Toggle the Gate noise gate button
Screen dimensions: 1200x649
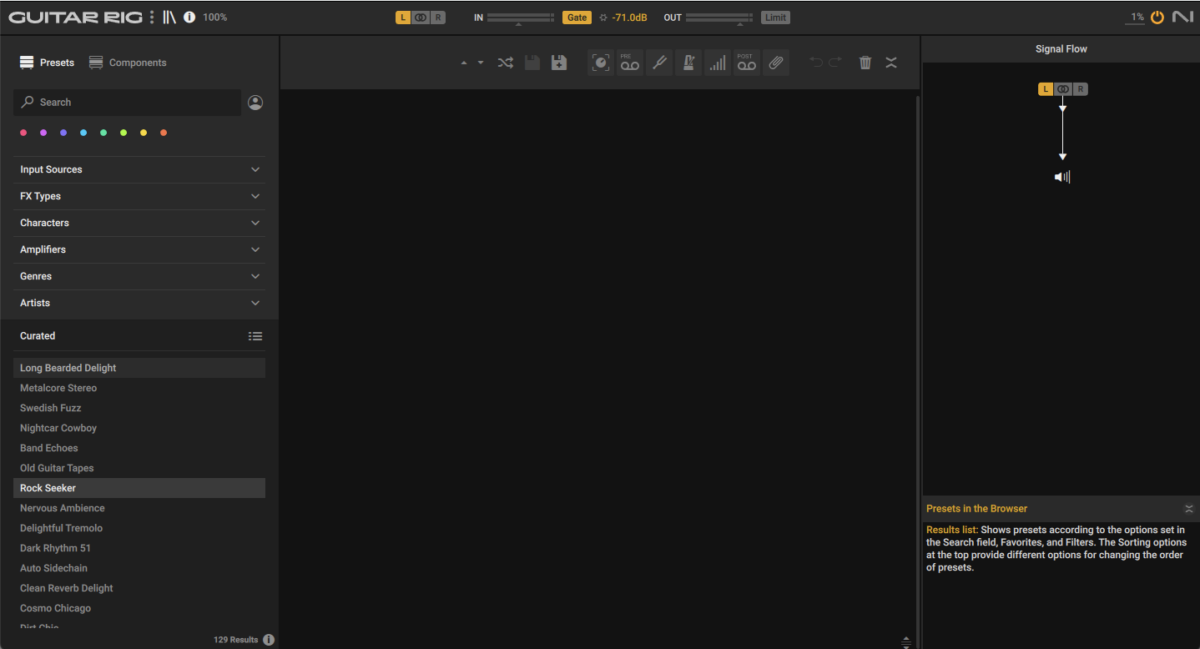point(577,17)
